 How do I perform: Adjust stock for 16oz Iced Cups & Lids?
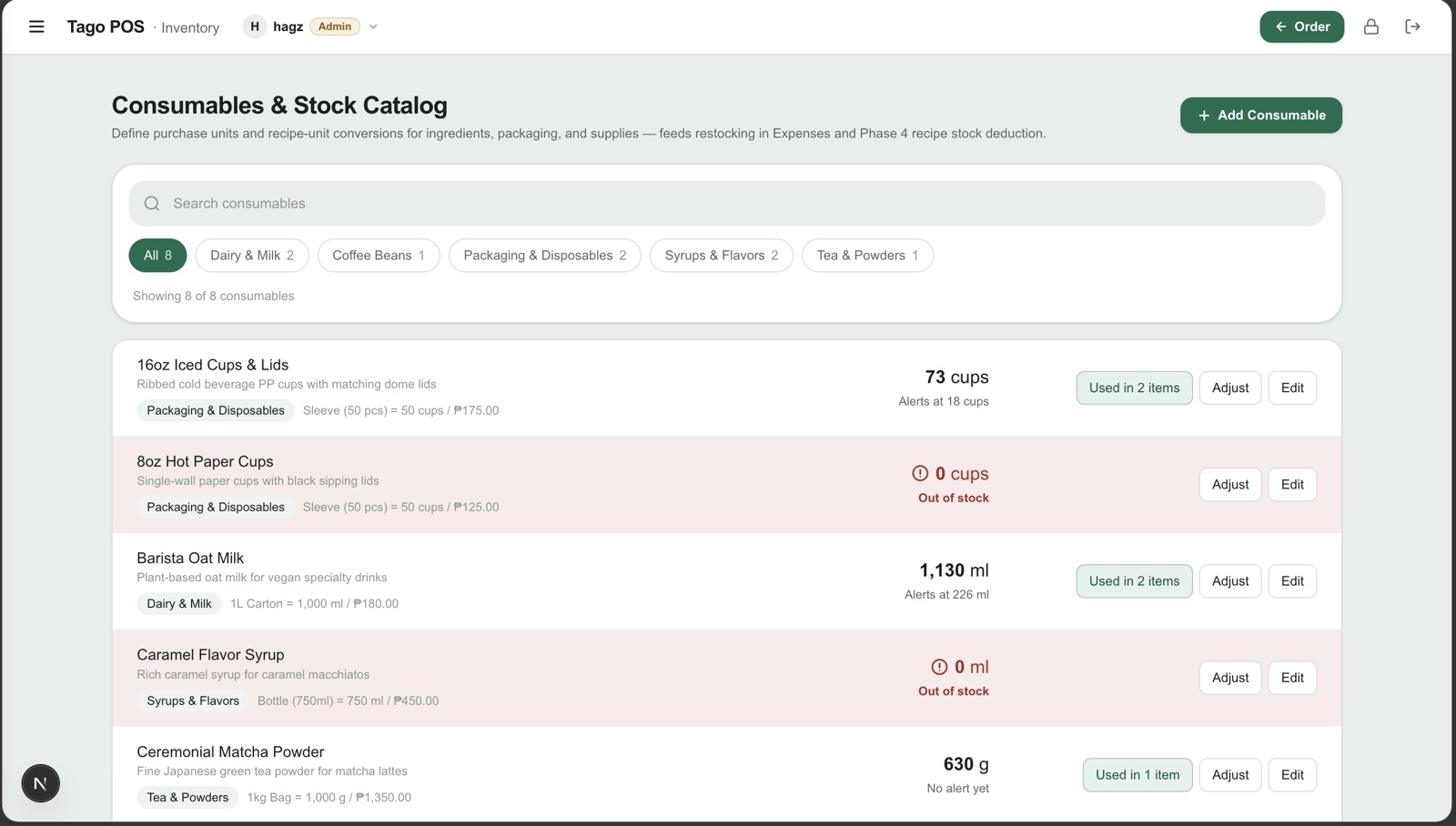coord(1230,388)
